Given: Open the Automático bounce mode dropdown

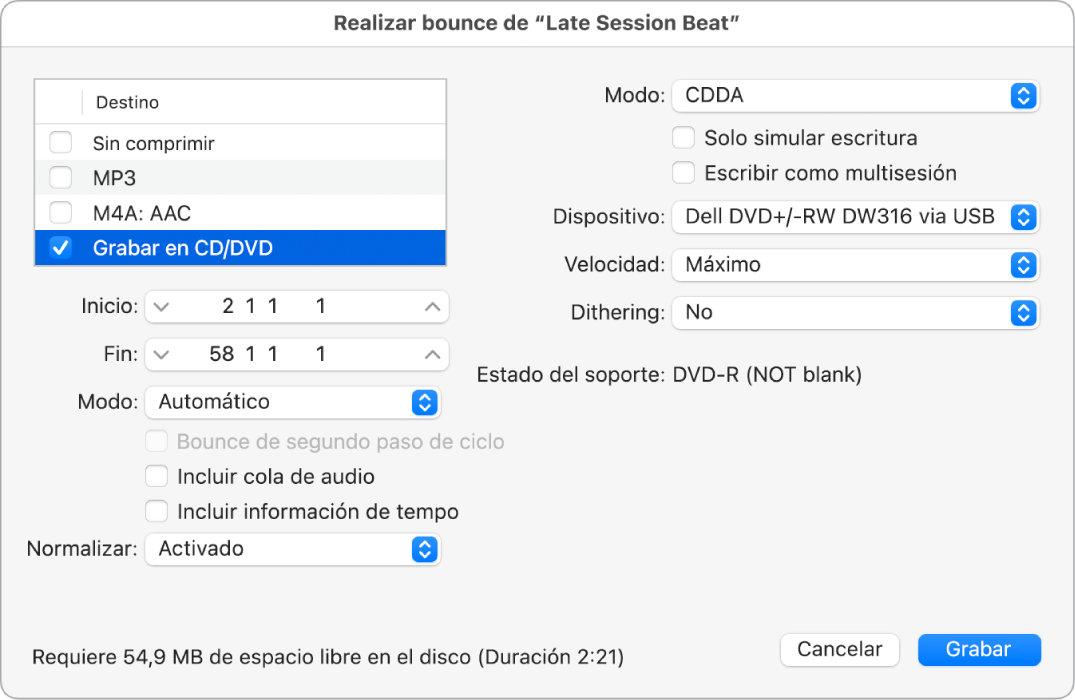Looking at the screenshot, I should 292,402.
